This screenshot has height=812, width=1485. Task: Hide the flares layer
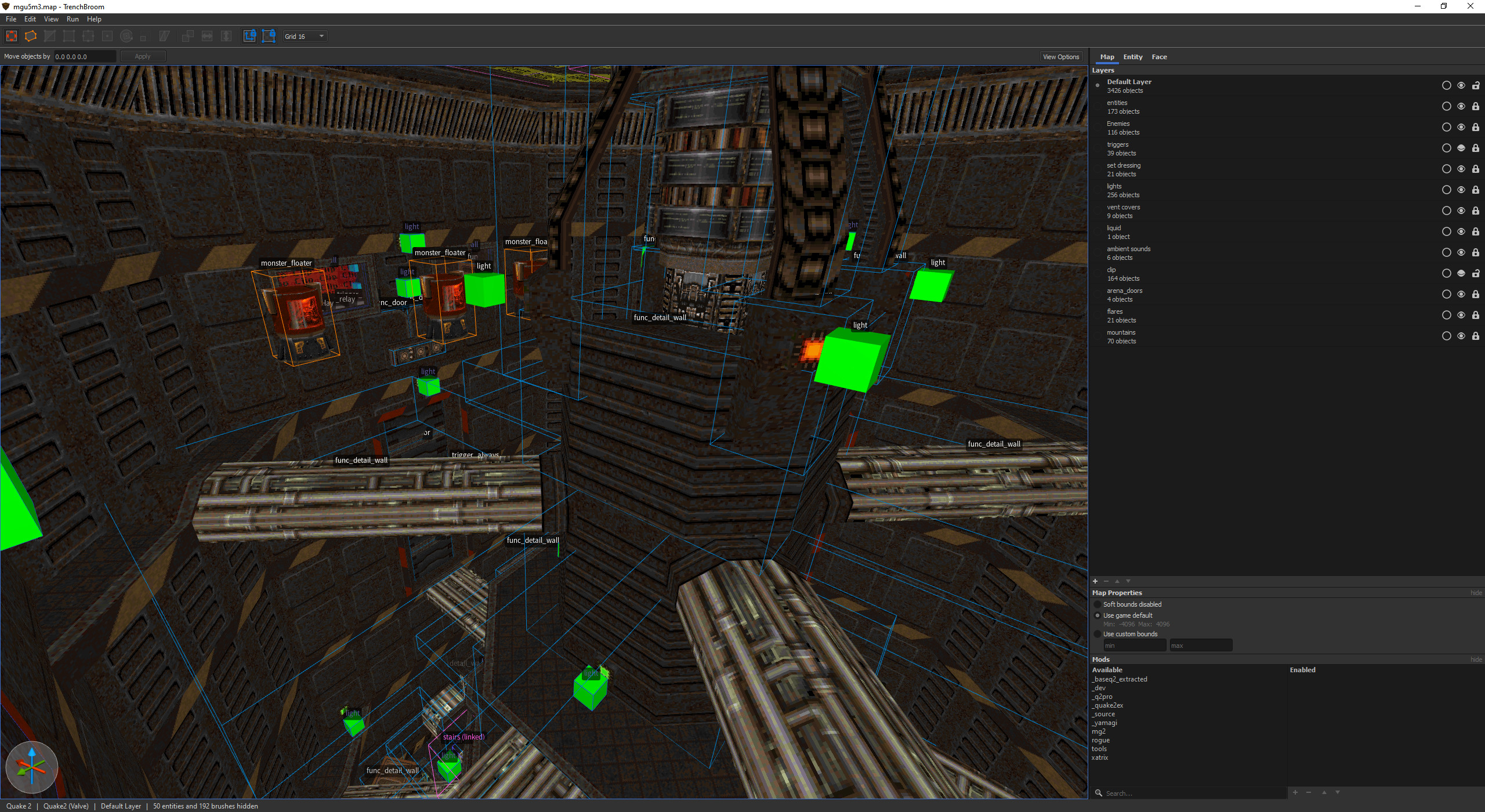[x=1461, y=315]
